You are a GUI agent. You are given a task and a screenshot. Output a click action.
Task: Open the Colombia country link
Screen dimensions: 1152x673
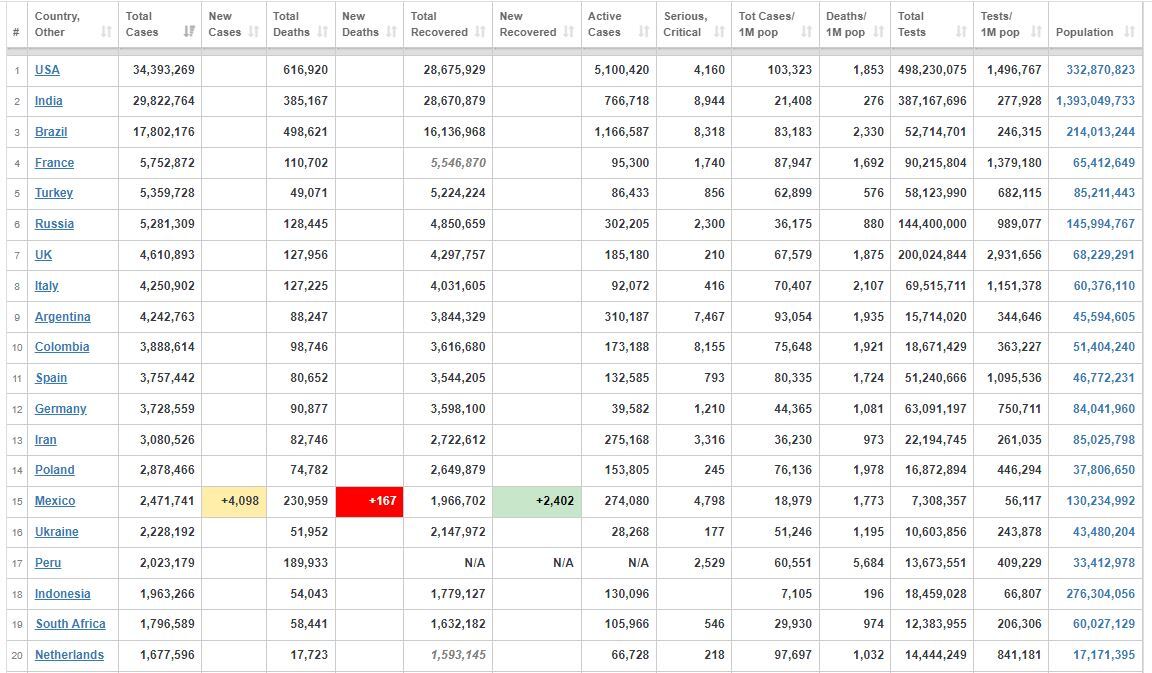coord(62,347)
